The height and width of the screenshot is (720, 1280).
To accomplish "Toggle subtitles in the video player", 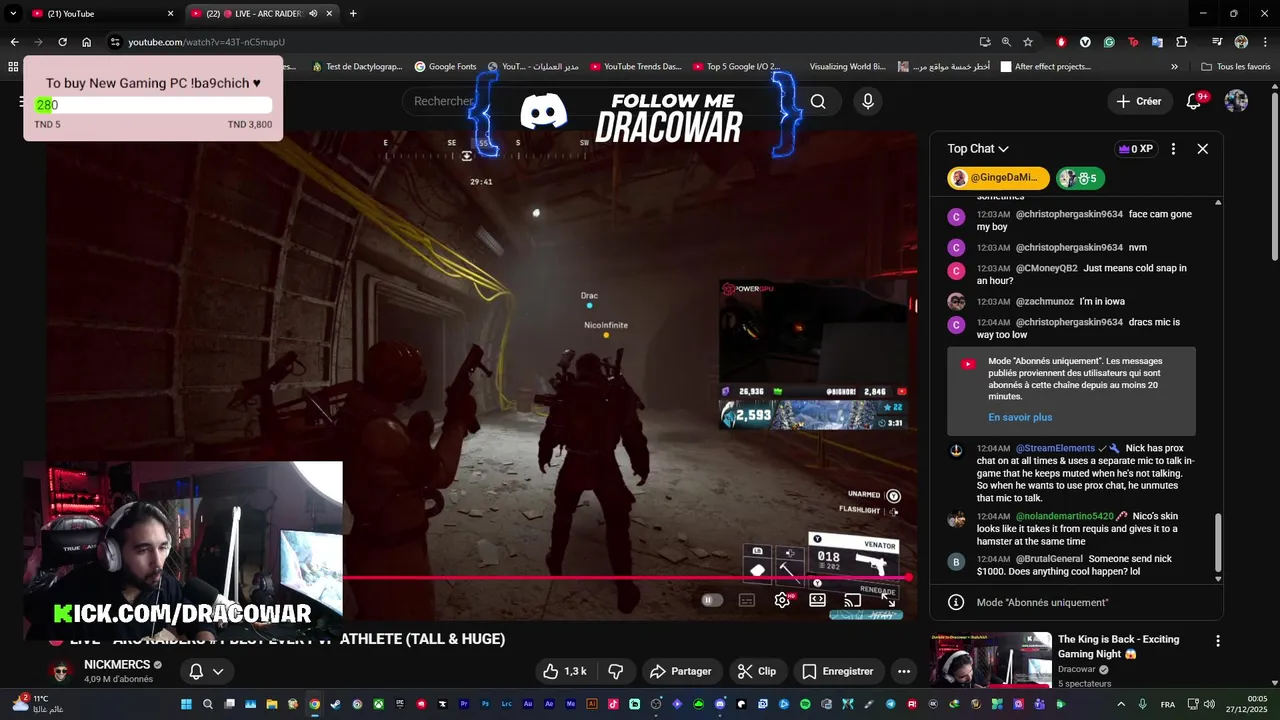I will coord(747,600).
